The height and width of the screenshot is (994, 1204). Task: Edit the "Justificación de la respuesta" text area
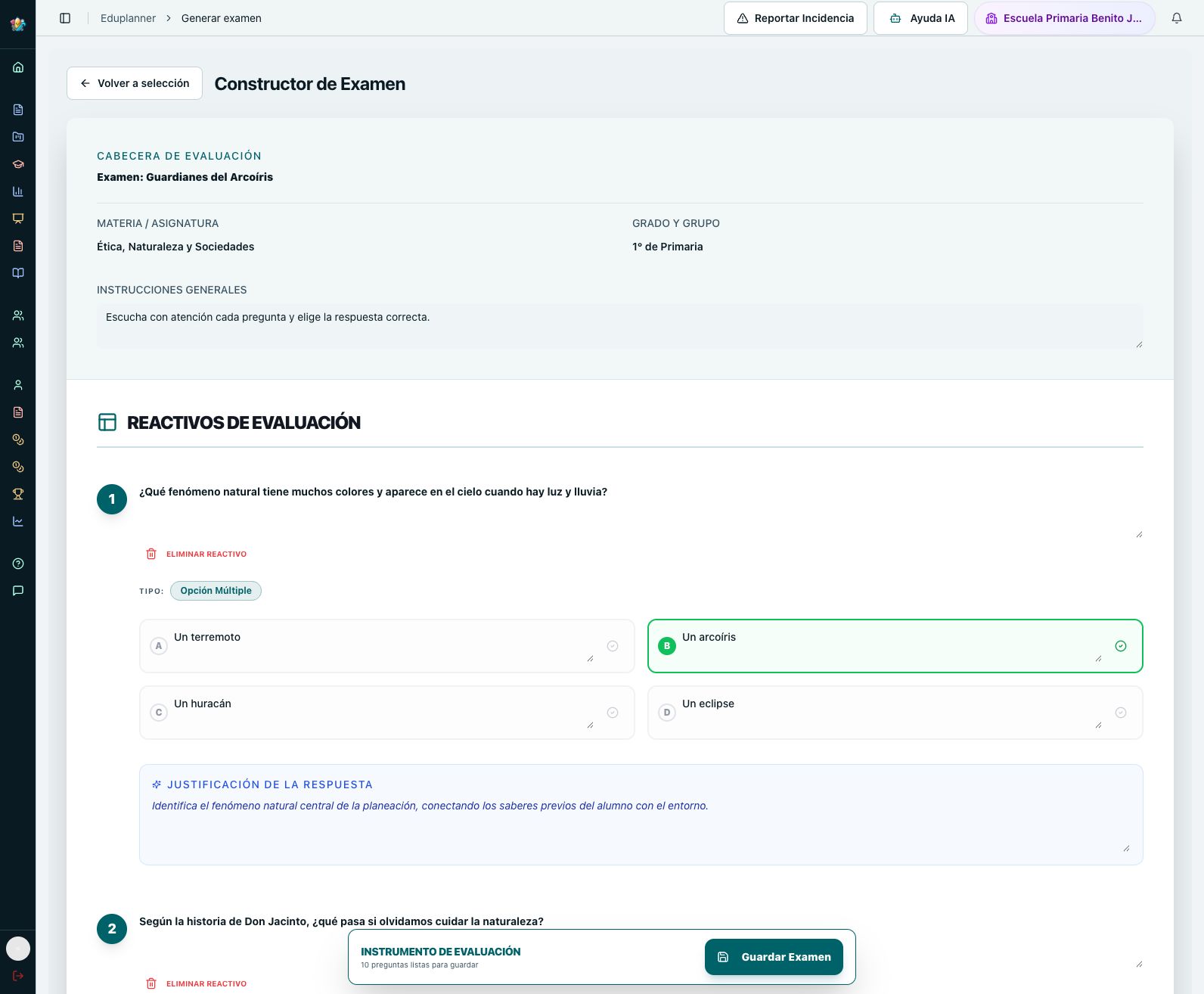pyautogui.click(x=641, y=826)
